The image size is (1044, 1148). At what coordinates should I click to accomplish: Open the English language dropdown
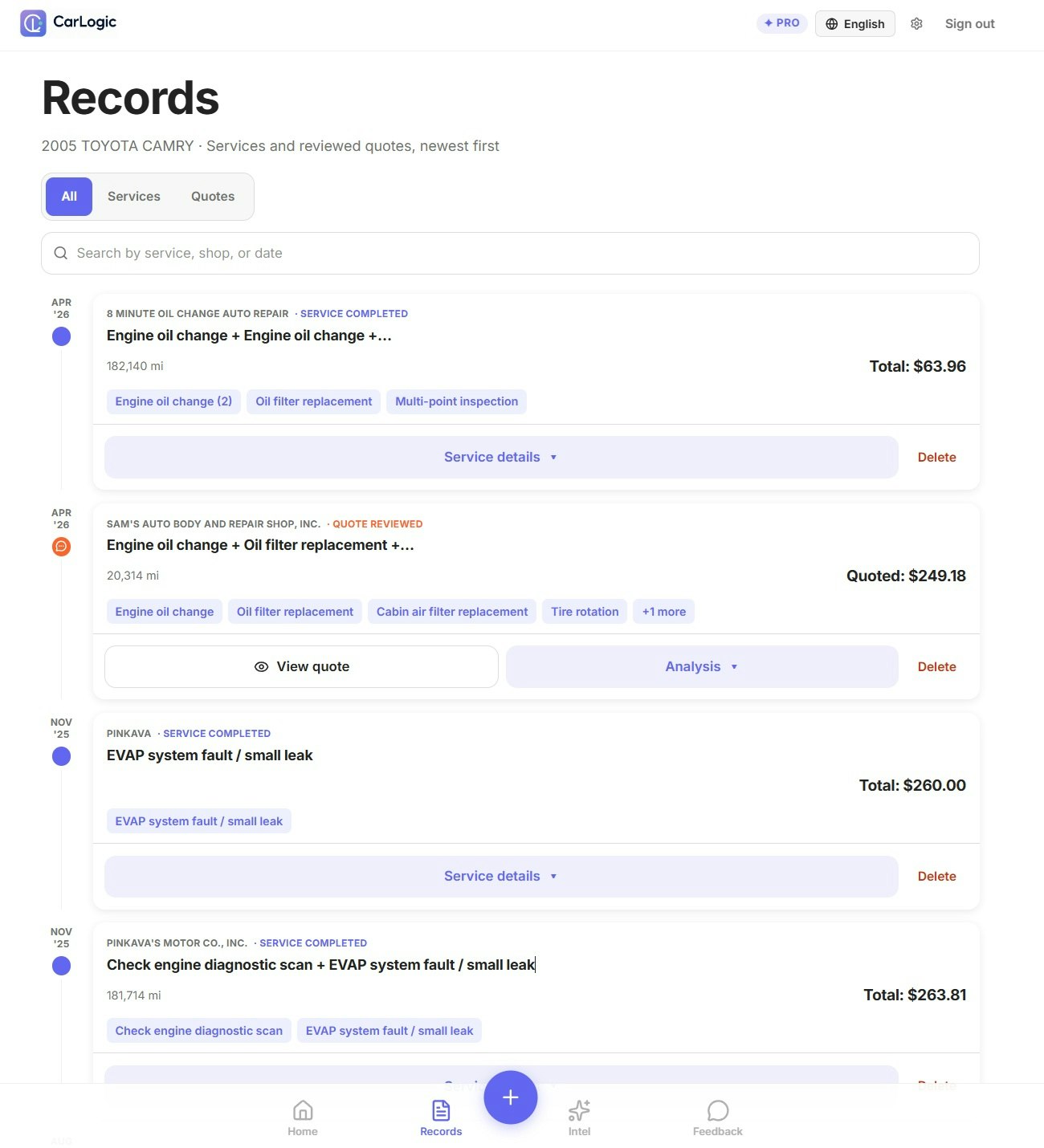855,24
